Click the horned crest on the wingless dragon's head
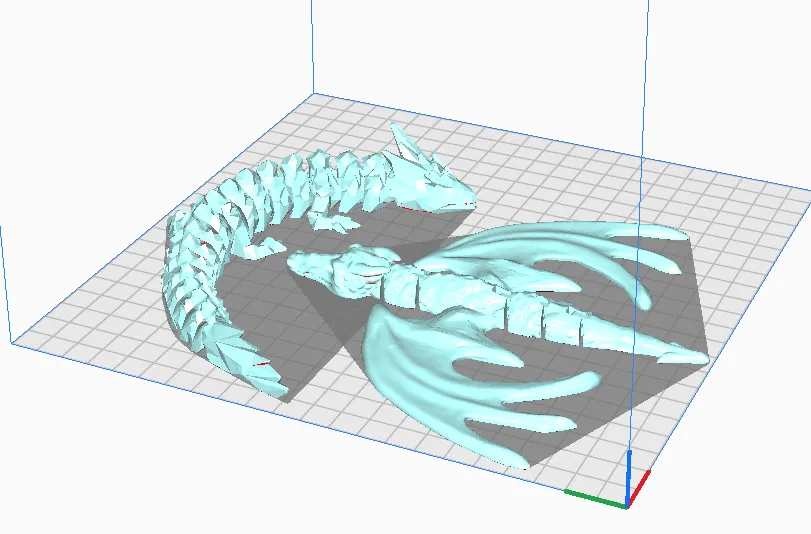The height and width of the screenshot is (534, 811). [x=407, y=143]
